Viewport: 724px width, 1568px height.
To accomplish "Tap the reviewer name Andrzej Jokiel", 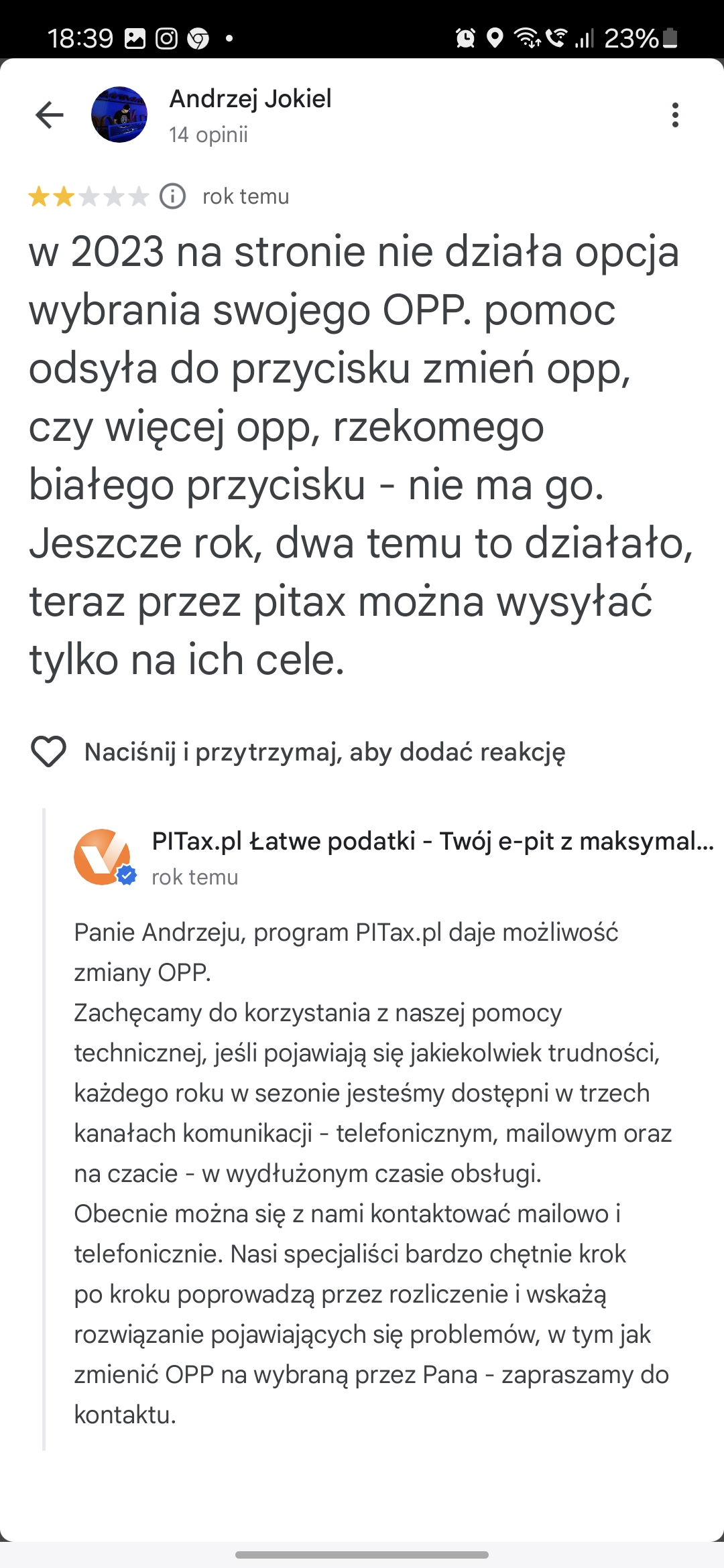I will click(250, 99).
